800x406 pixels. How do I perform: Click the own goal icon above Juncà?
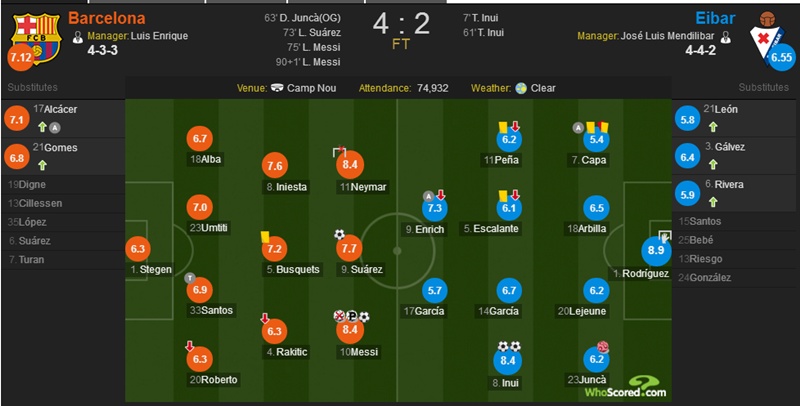click(603, 347)
